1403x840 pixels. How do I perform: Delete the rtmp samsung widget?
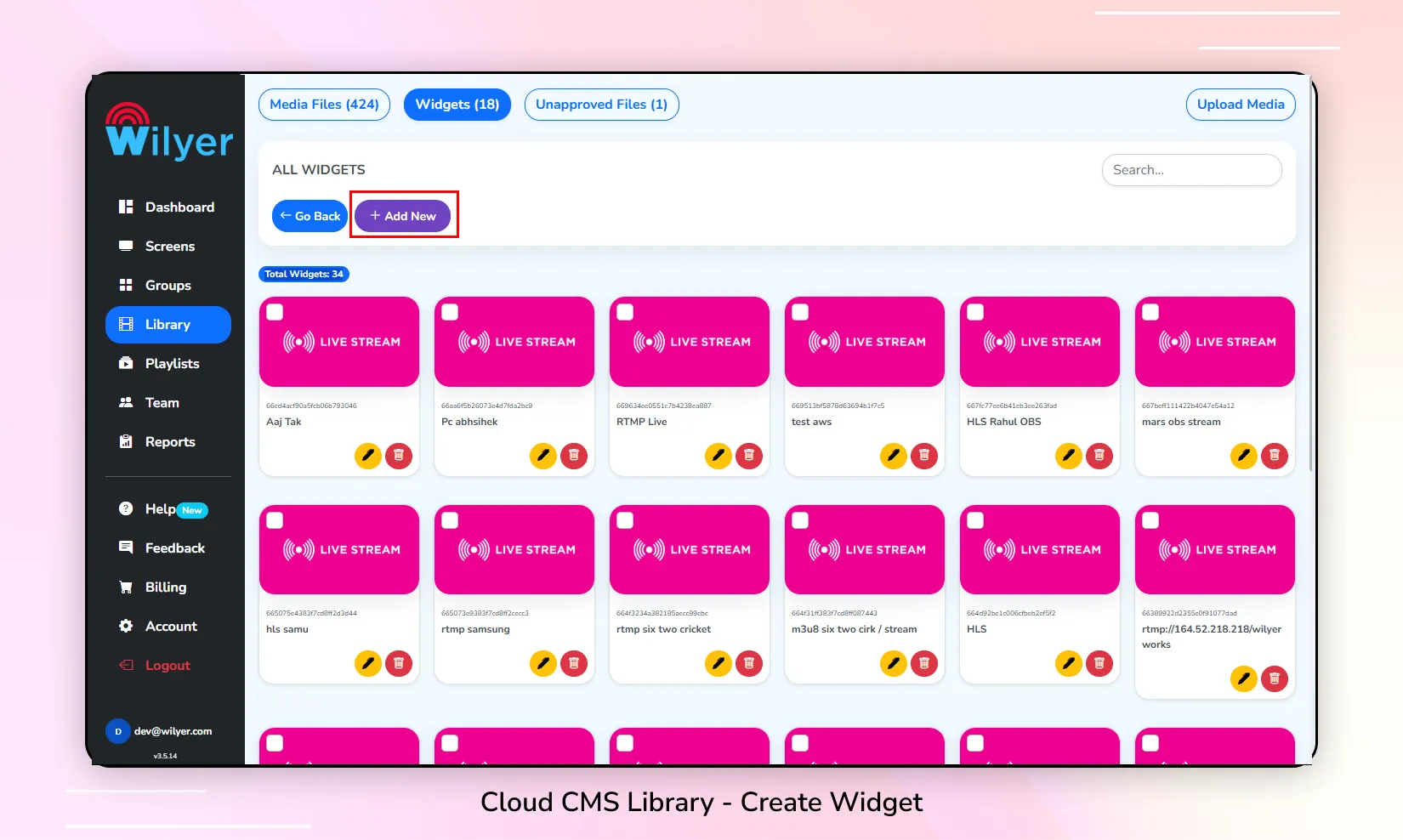[x=574, y=663]
